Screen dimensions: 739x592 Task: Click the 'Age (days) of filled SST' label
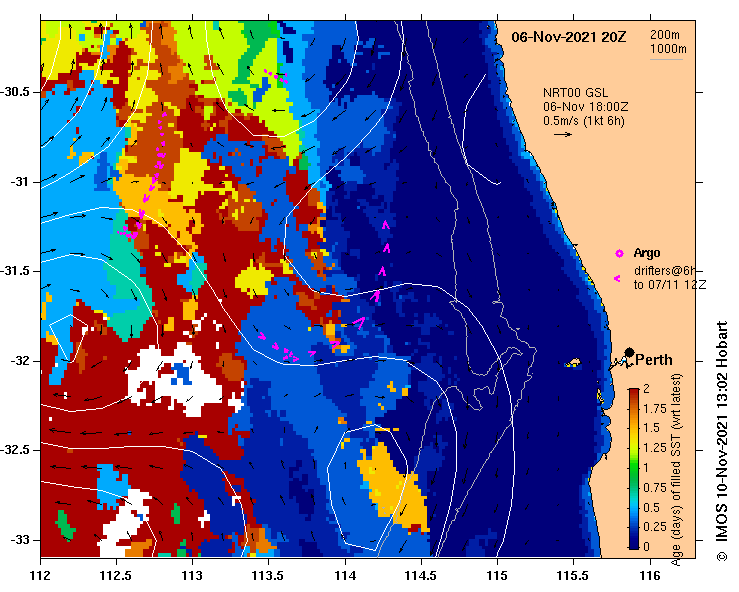click(677, 470)
